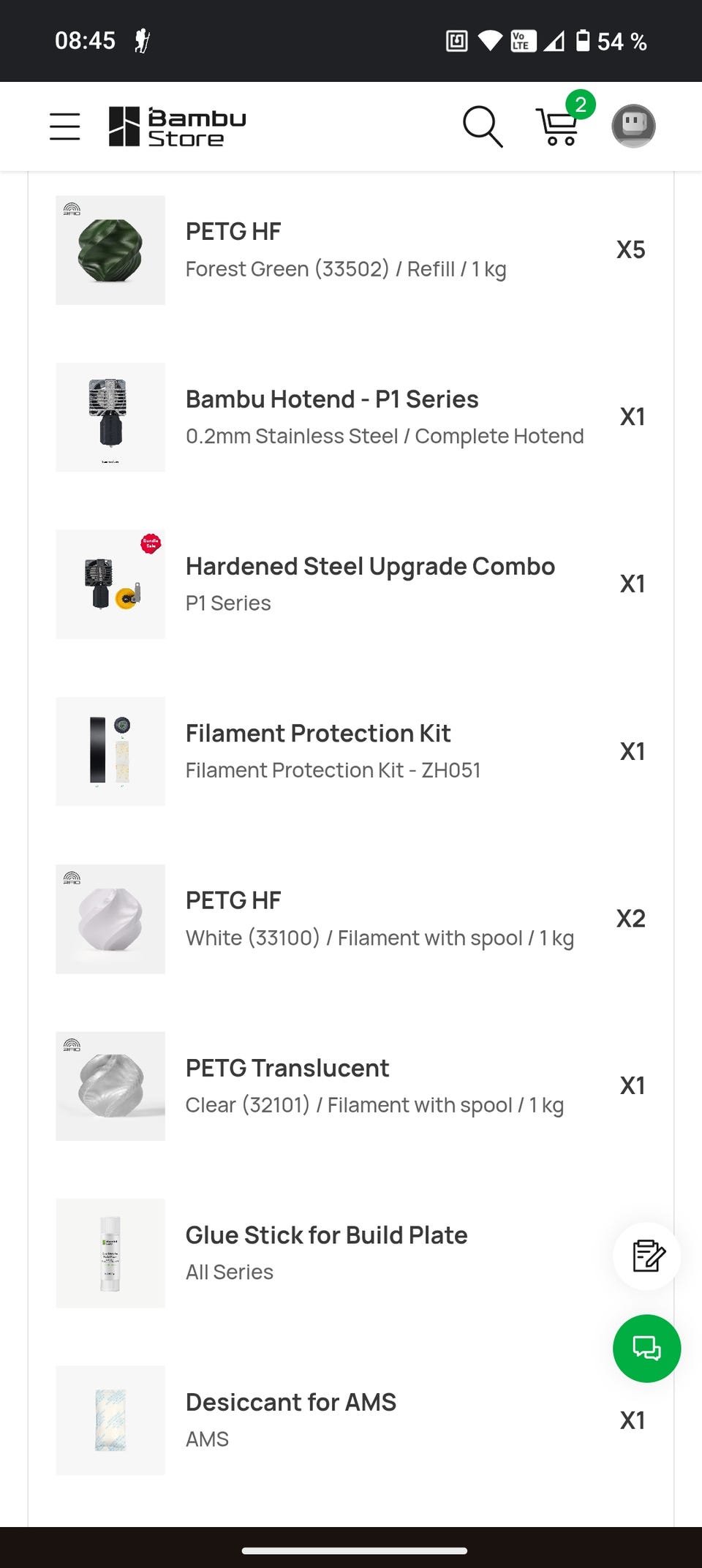Open the Forest Green PETG HF thumbnail
This screenshot has width=702, height=1568.
click(110, 250)
